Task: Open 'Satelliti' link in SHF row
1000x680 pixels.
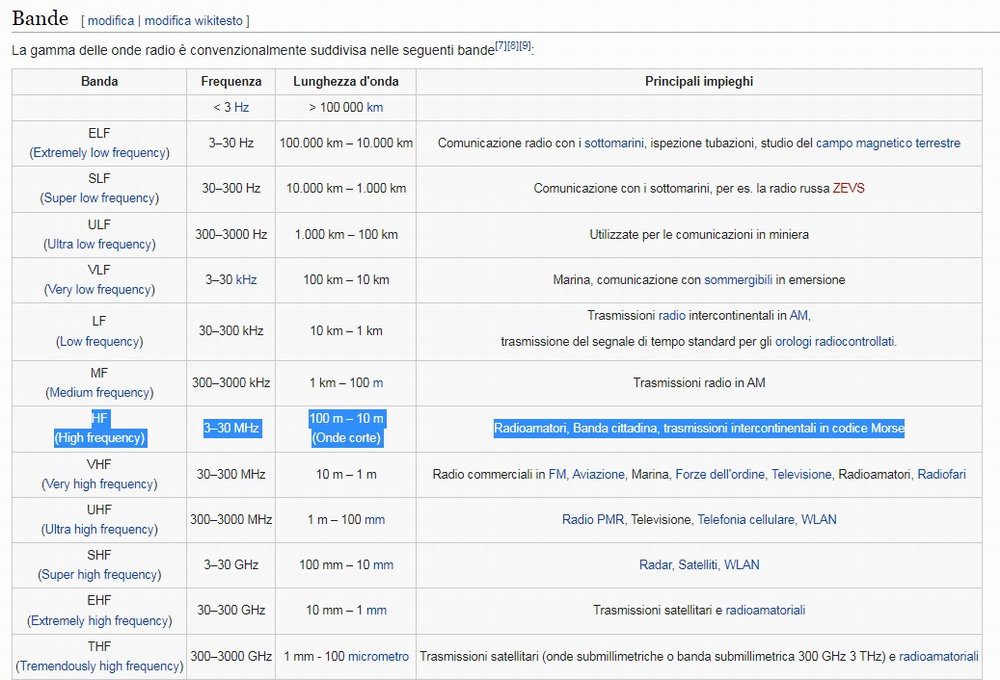Action: (698, 565)
